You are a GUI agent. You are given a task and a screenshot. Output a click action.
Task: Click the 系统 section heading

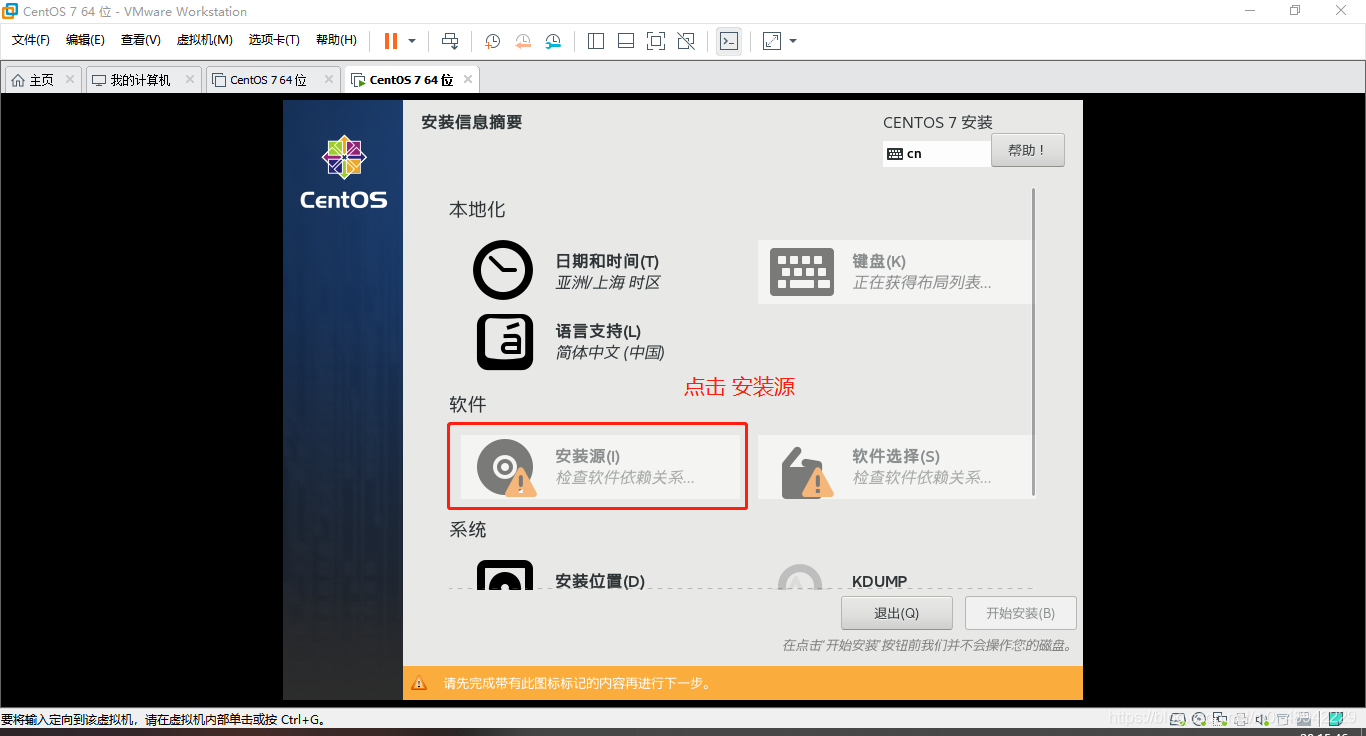point(467,530)
